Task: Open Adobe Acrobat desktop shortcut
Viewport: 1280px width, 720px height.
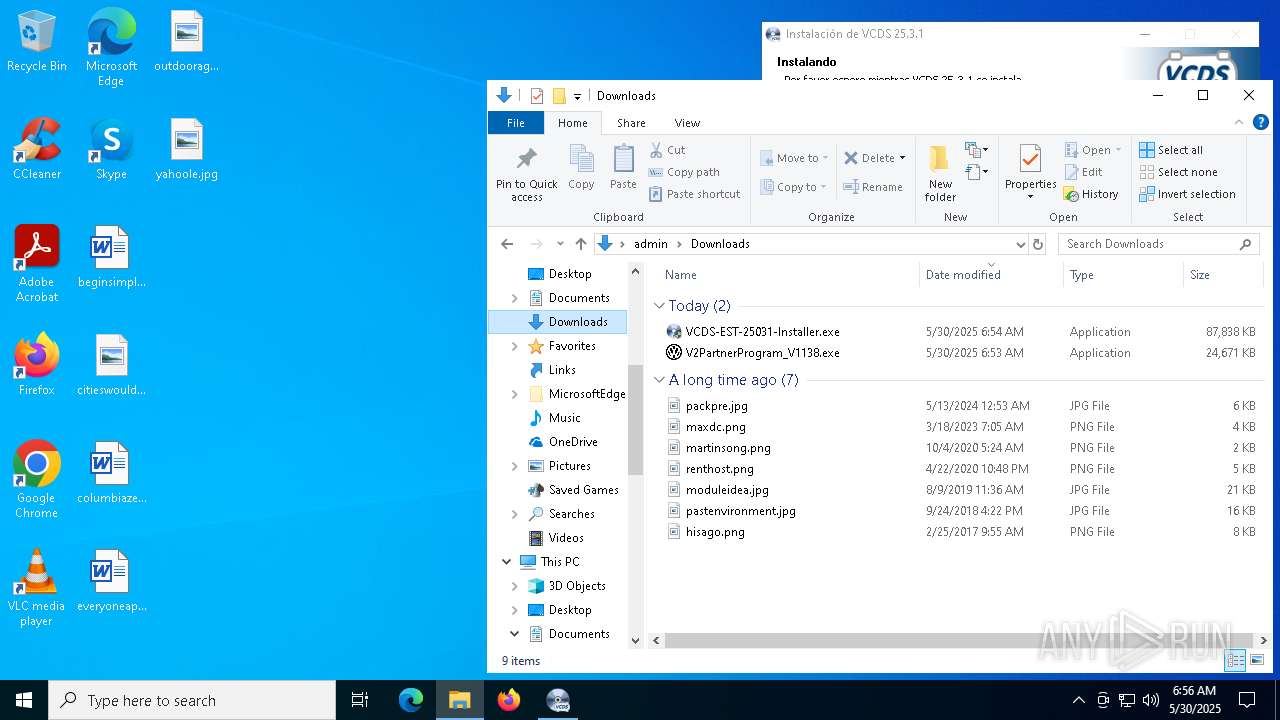Action: coord(37,264)
